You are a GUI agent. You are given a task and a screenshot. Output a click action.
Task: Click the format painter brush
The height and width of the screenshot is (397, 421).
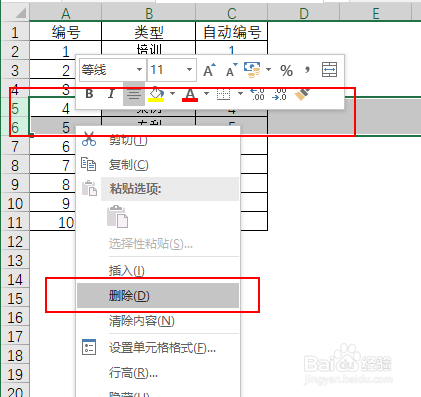tap(302, 94)
